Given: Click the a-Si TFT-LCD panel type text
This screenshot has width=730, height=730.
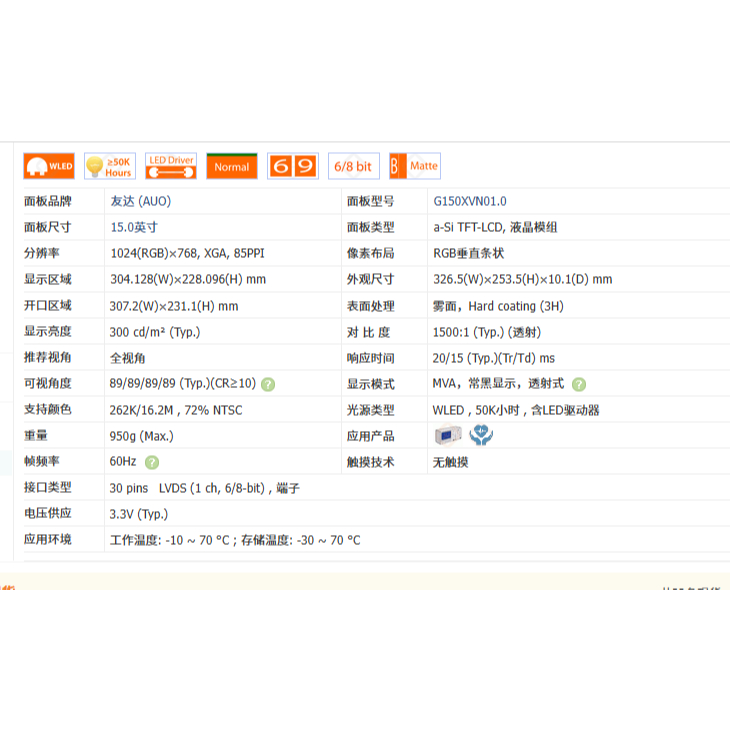Looking at the screenshot, I should (x=495, y=227).
